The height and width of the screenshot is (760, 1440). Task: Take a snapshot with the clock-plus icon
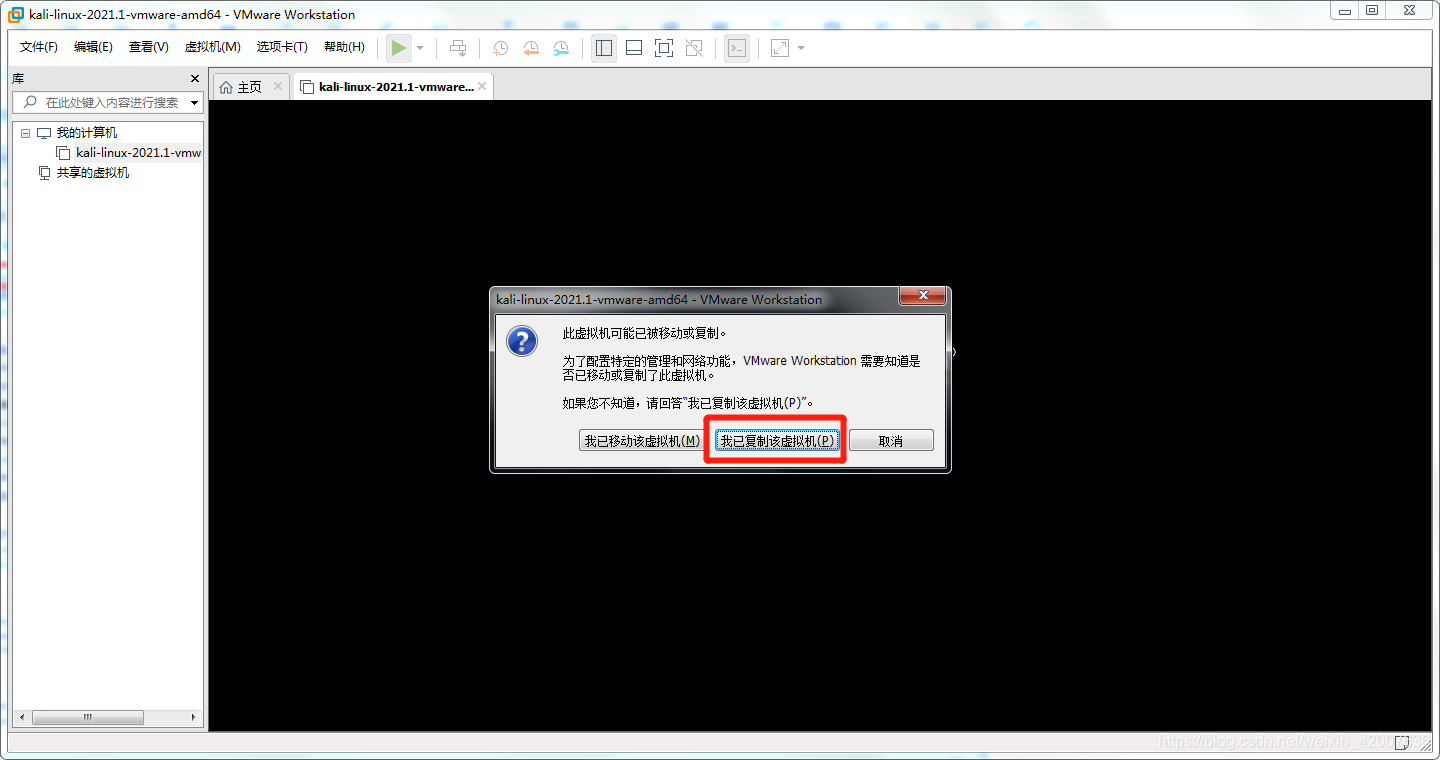coord(500,48)
